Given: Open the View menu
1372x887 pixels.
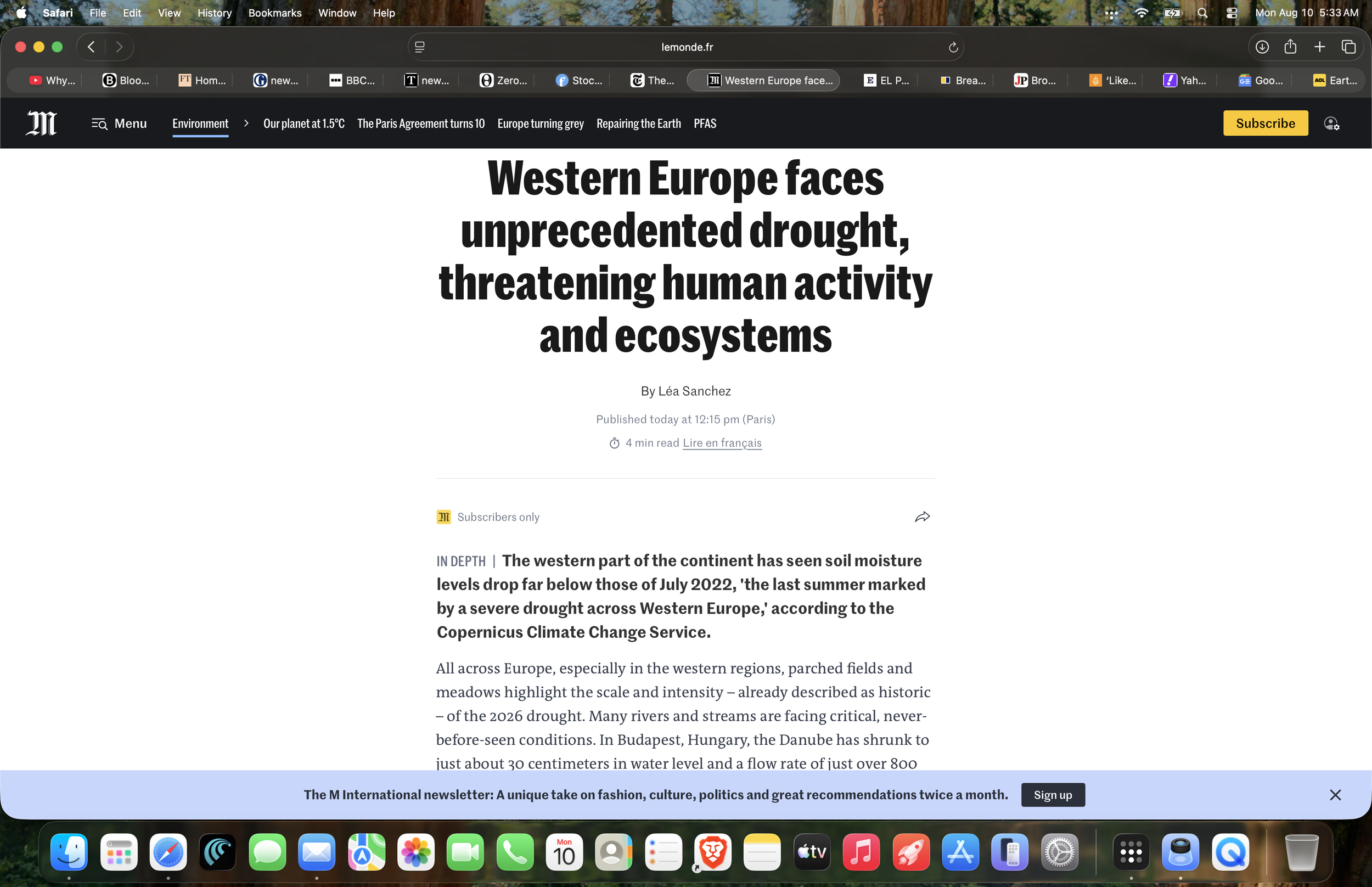Looking at the screenshot, I should [168, 13].
